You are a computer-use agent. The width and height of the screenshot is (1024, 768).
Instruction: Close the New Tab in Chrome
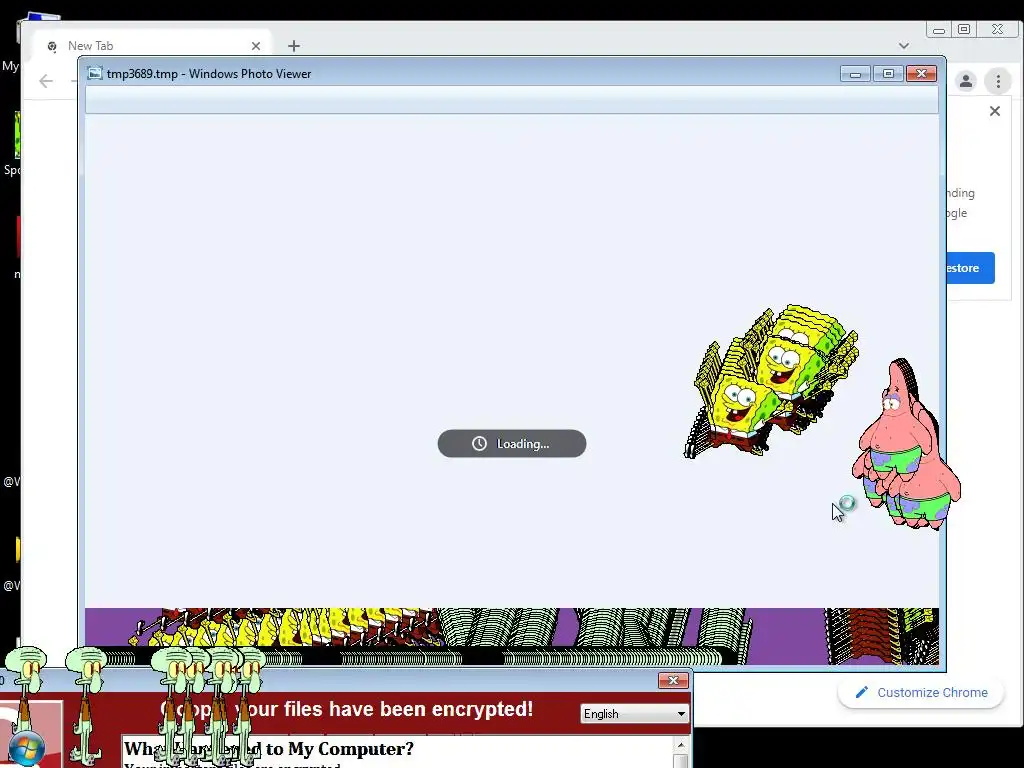pyautogui.click(x=256, y=46)
